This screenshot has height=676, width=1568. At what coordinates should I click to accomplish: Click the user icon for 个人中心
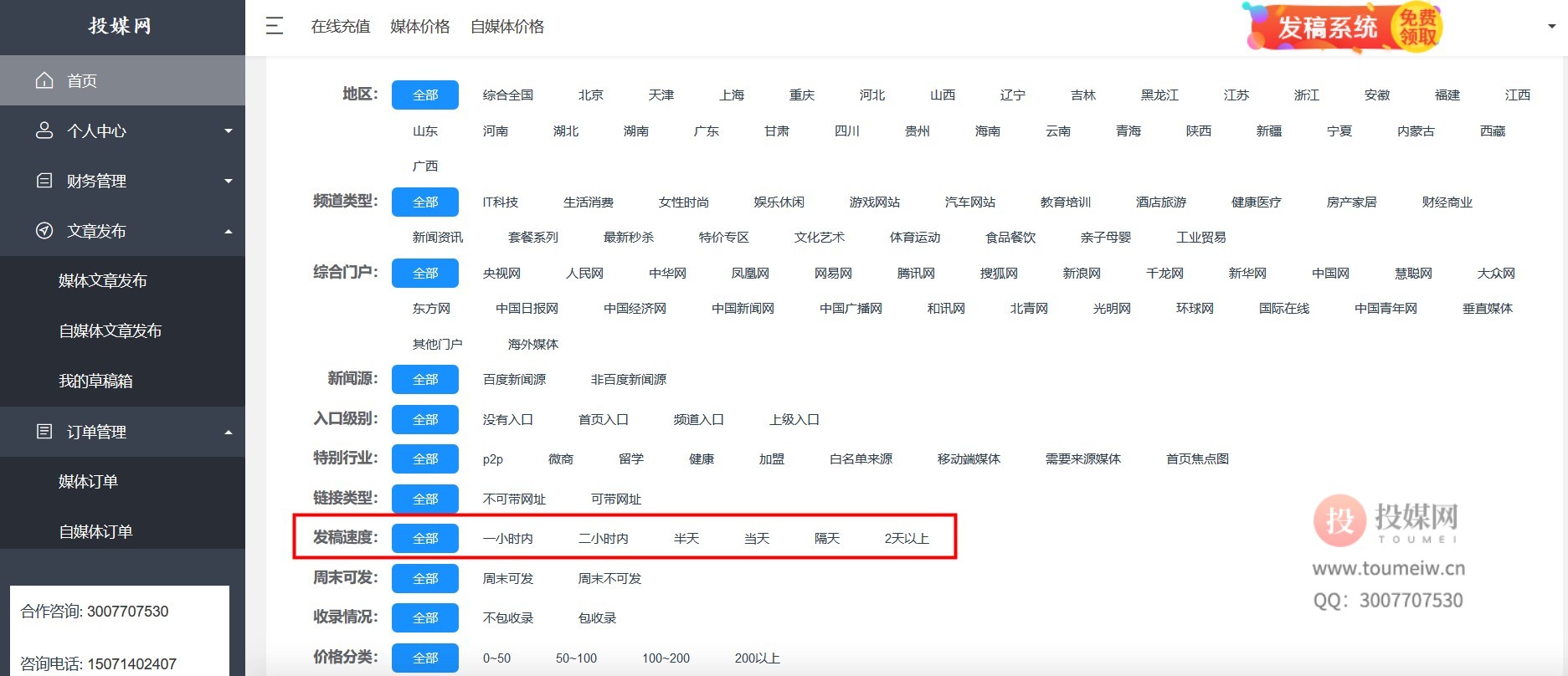44,131
